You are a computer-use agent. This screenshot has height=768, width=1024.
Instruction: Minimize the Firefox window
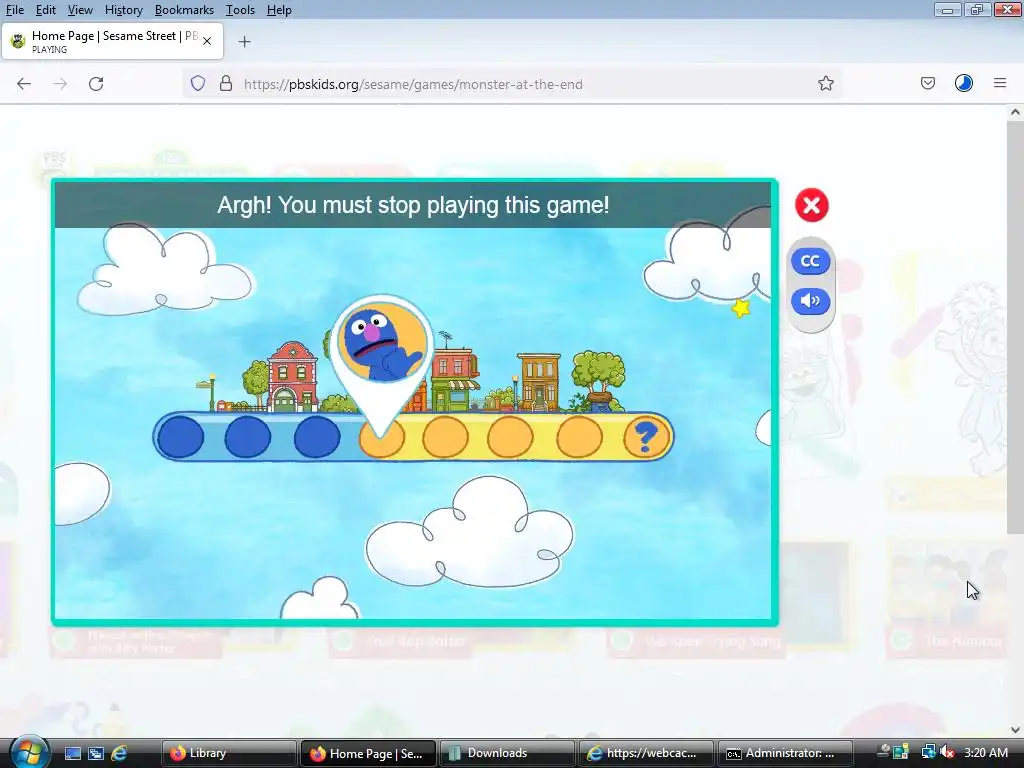pyautogui.click(x=947, y=10)
